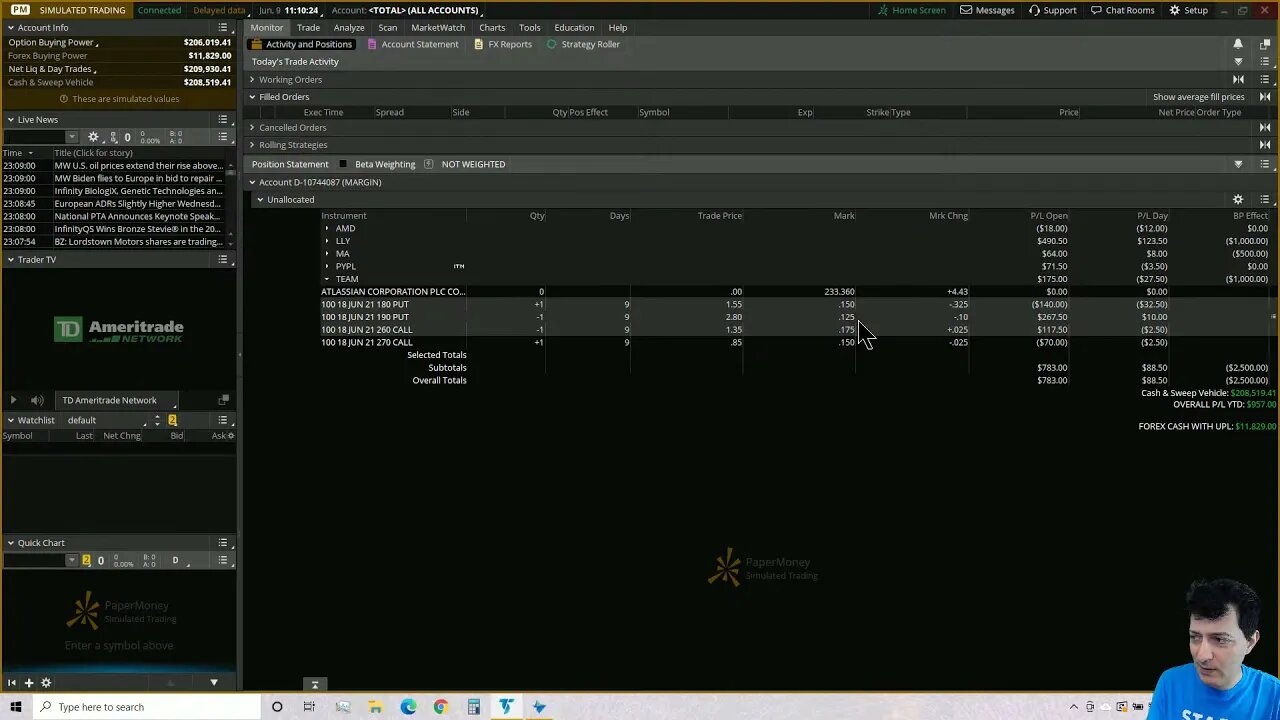The height and width of the screenshot is (720, 1280).
Task: Open Live News symbol dropdown arrow
Action: pos(71,137)
